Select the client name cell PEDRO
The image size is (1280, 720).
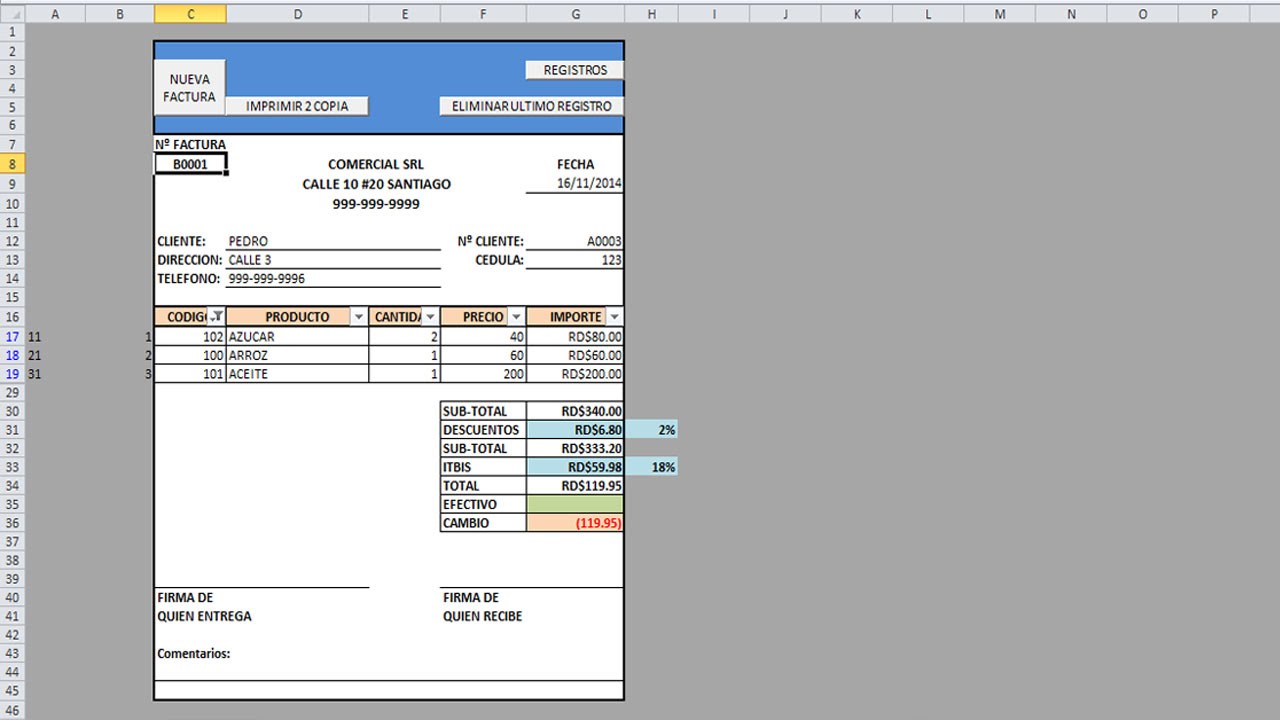tap(333, 241)
